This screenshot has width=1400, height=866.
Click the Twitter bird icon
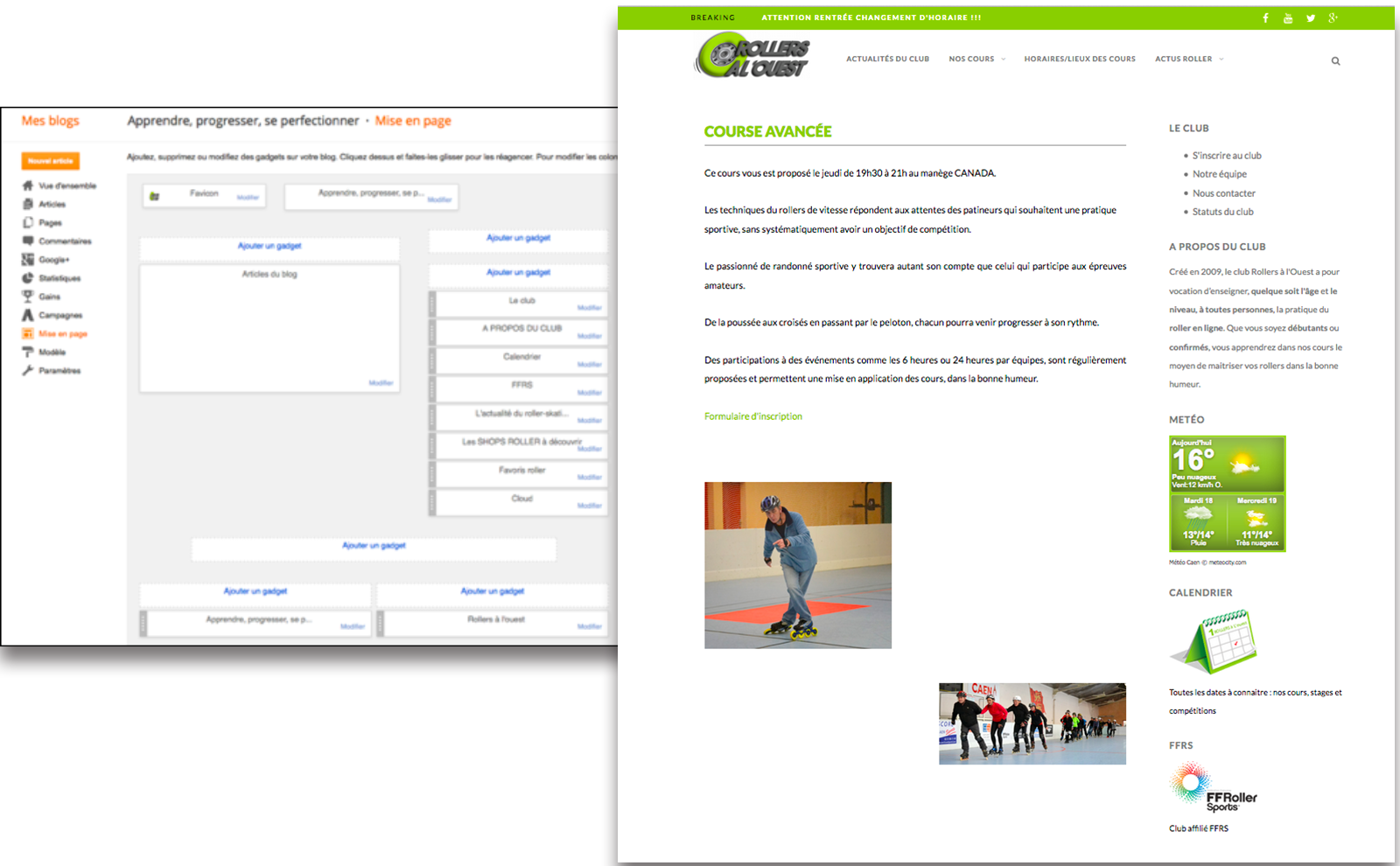pos(1311,18)
